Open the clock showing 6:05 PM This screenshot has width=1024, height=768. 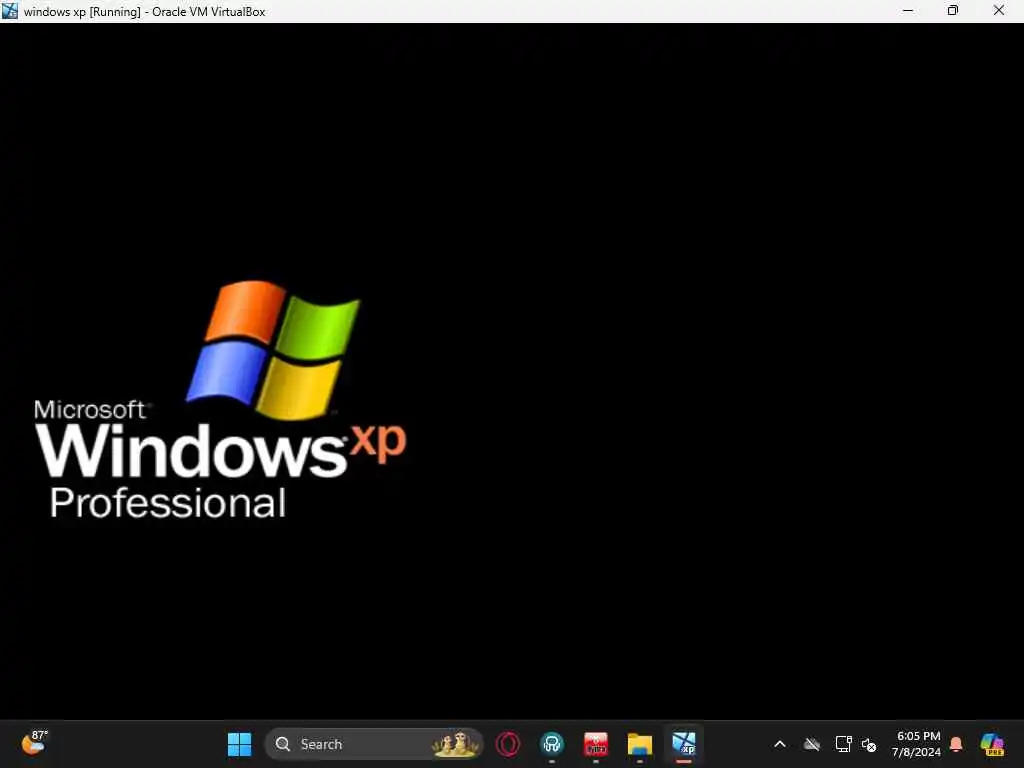click(x=916, y=744)
